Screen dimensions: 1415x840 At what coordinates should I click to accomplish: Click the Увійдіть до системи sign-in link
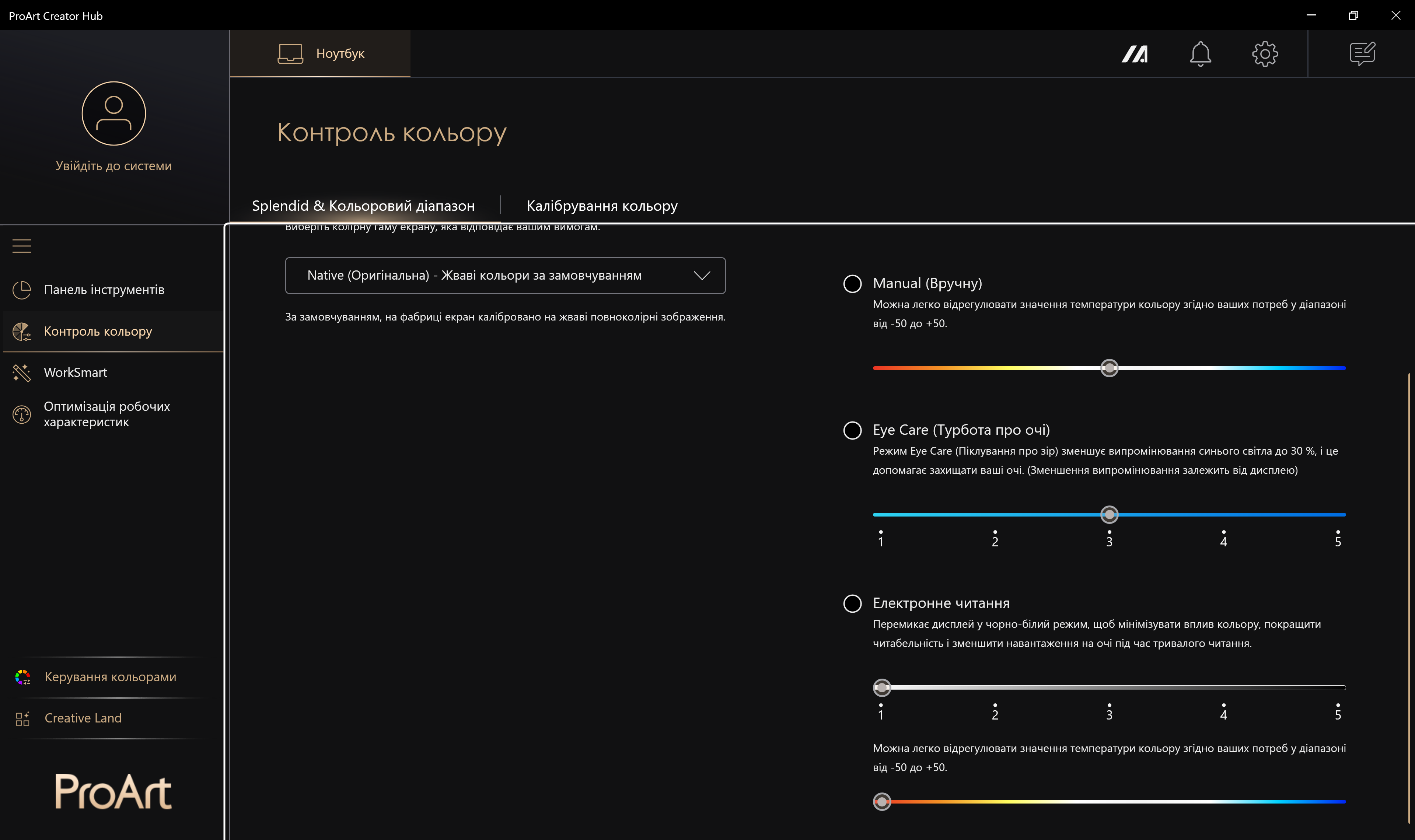113,166
